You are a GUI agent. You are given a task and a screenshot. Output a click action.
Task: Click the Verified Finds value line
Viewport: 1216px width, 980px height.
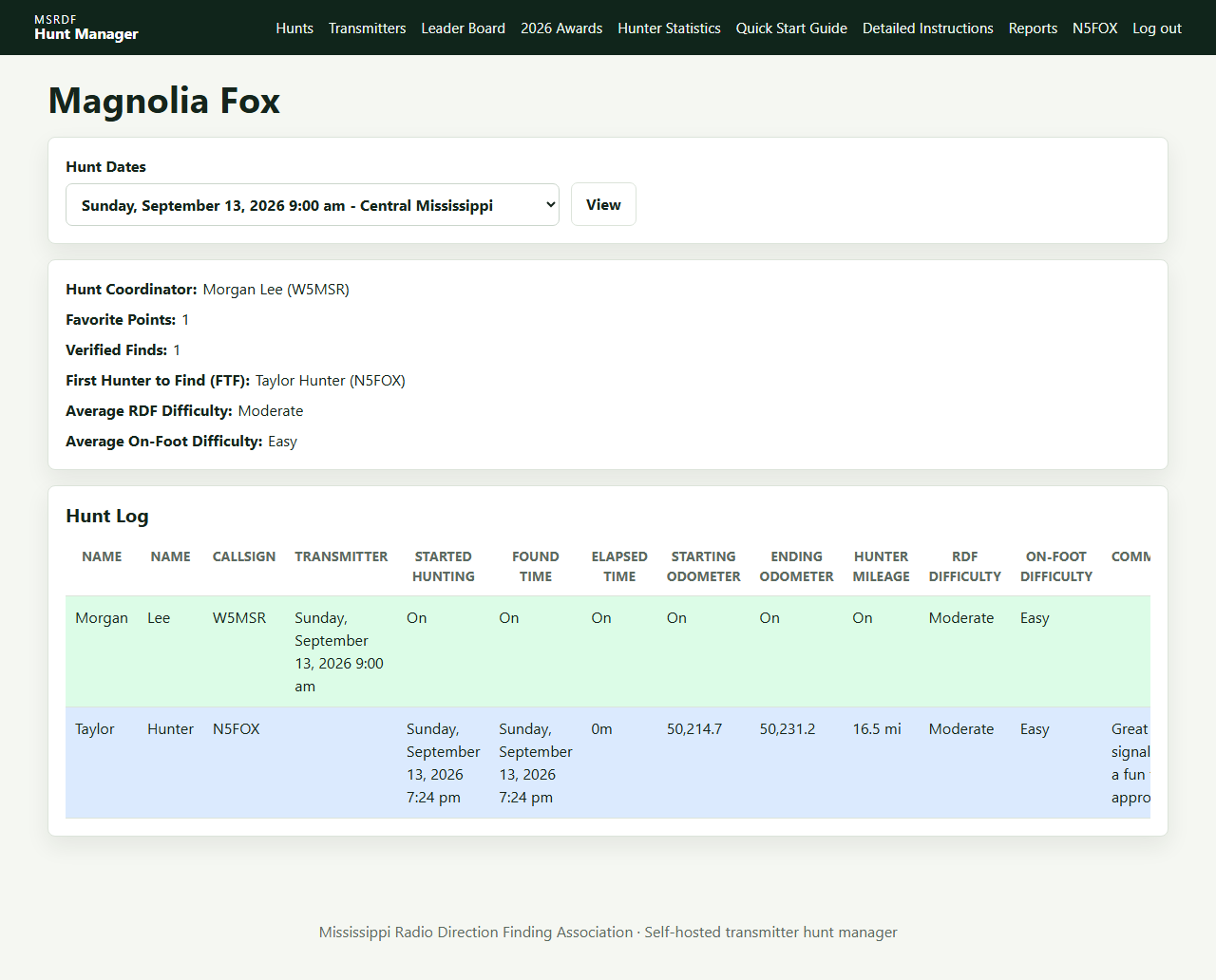tap(123, 350)
